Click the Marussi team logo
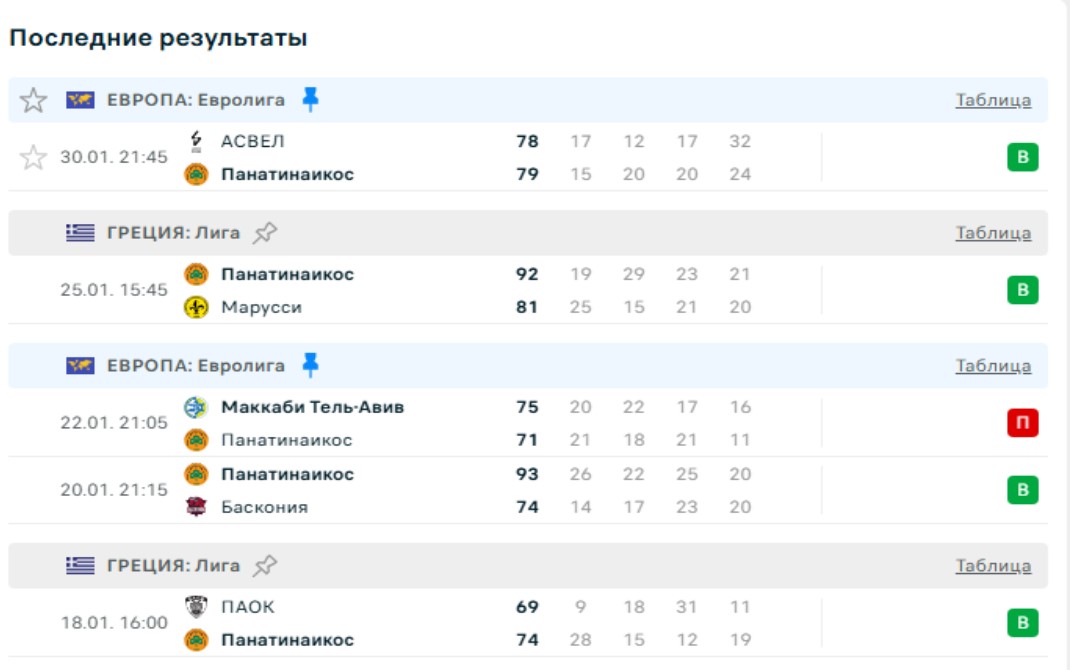 (196, 307)
